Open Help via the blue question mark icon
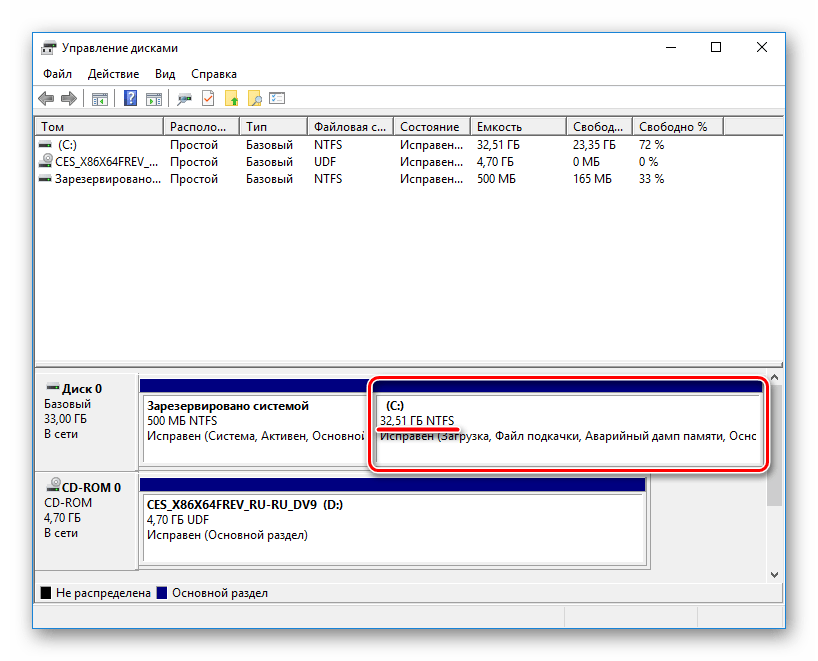Screen dimensions: 818x661 [129, 98]
